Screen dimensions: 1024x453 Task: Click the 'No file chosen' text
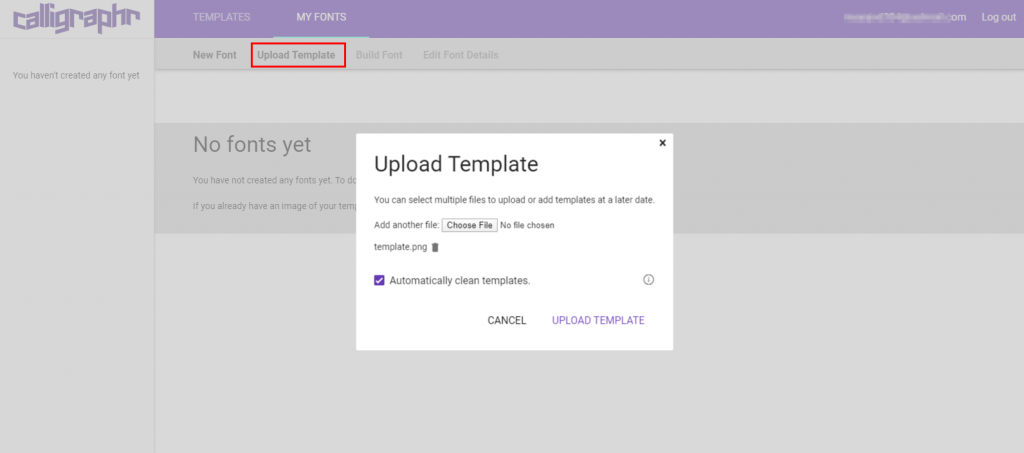(x=527, y=225)
